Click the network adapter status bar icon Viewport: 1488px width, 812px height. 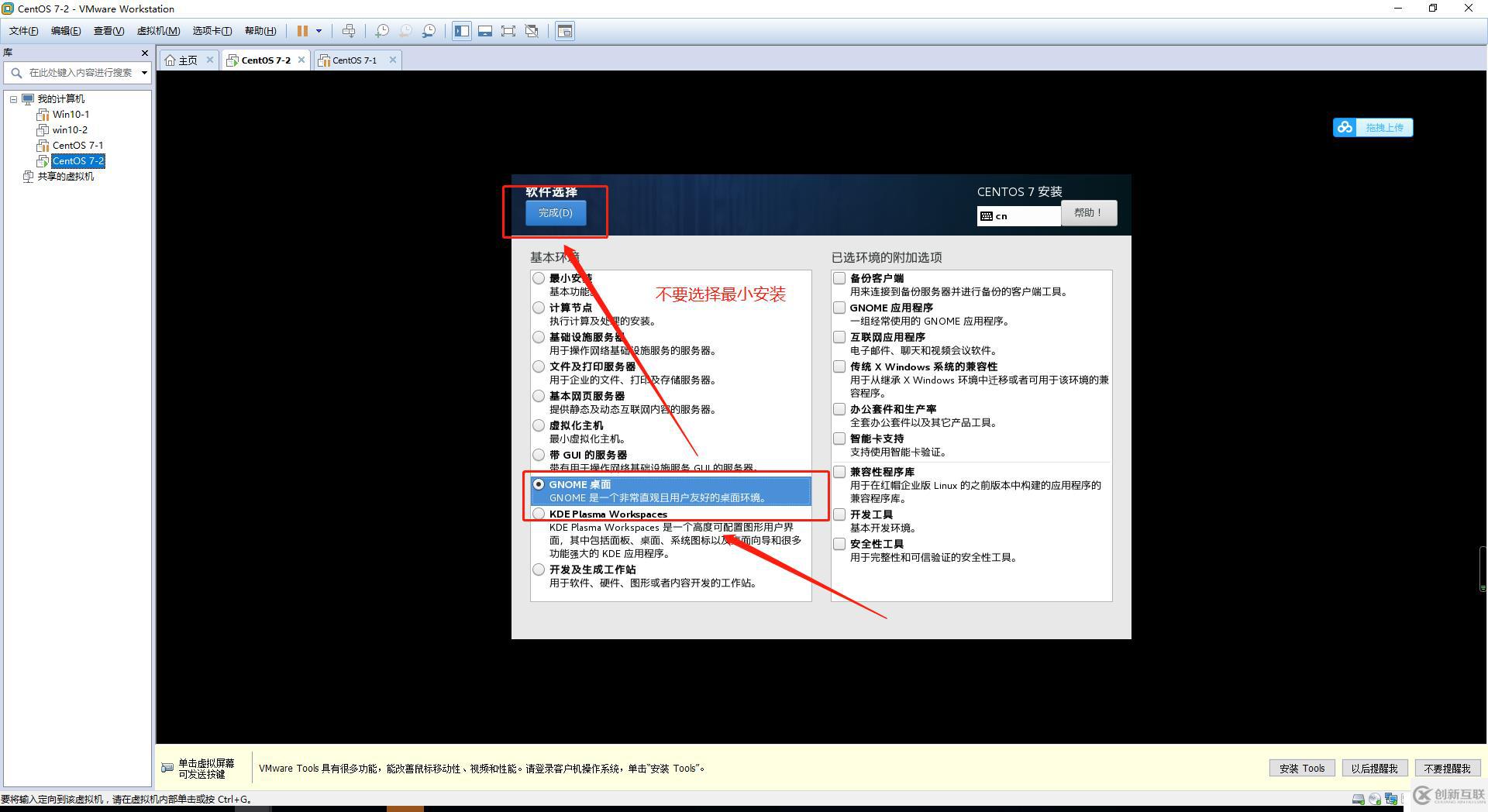(1391, 799)
